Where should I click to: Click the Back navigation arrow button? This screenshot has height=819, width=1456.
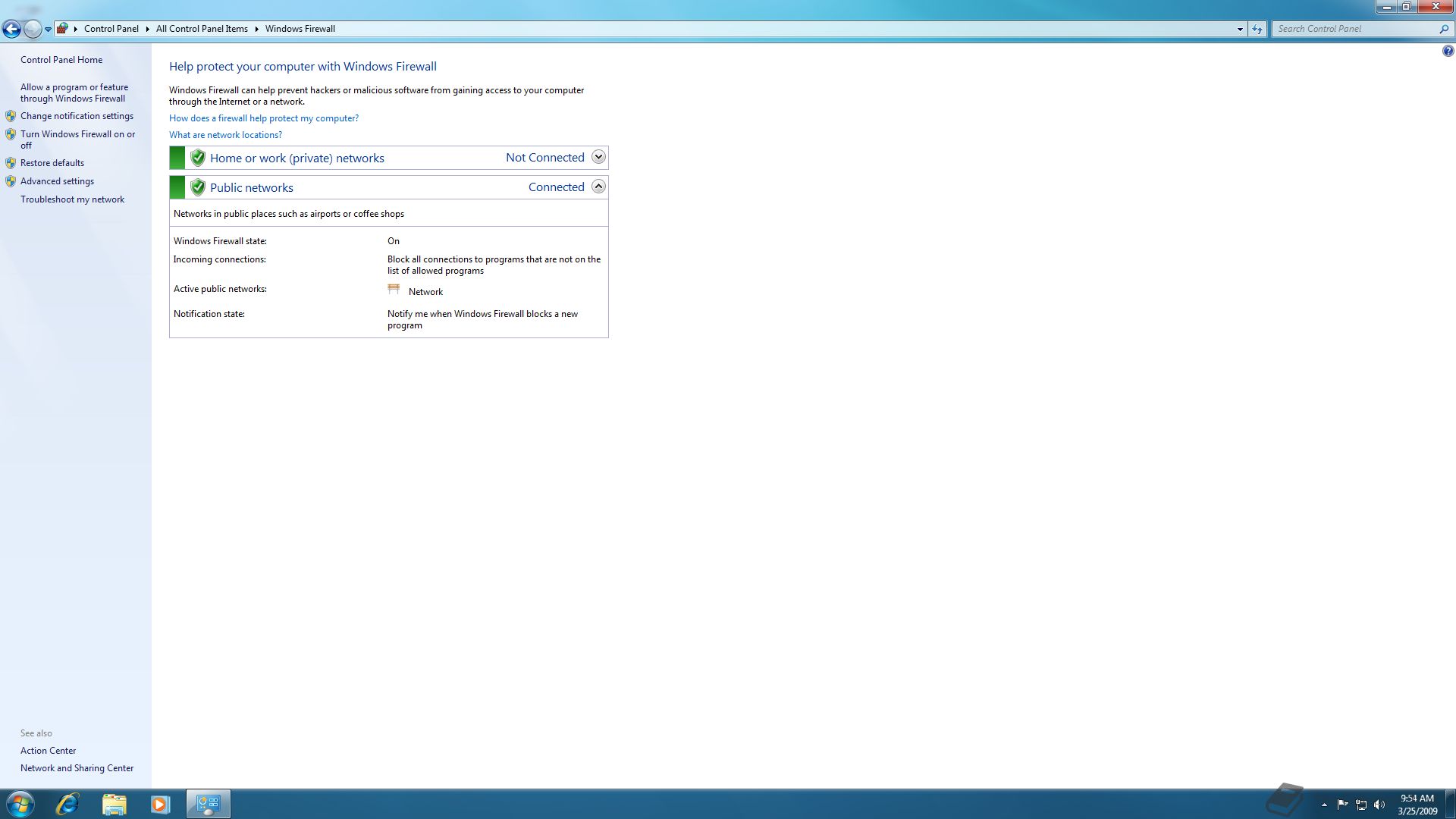[11, 29]
